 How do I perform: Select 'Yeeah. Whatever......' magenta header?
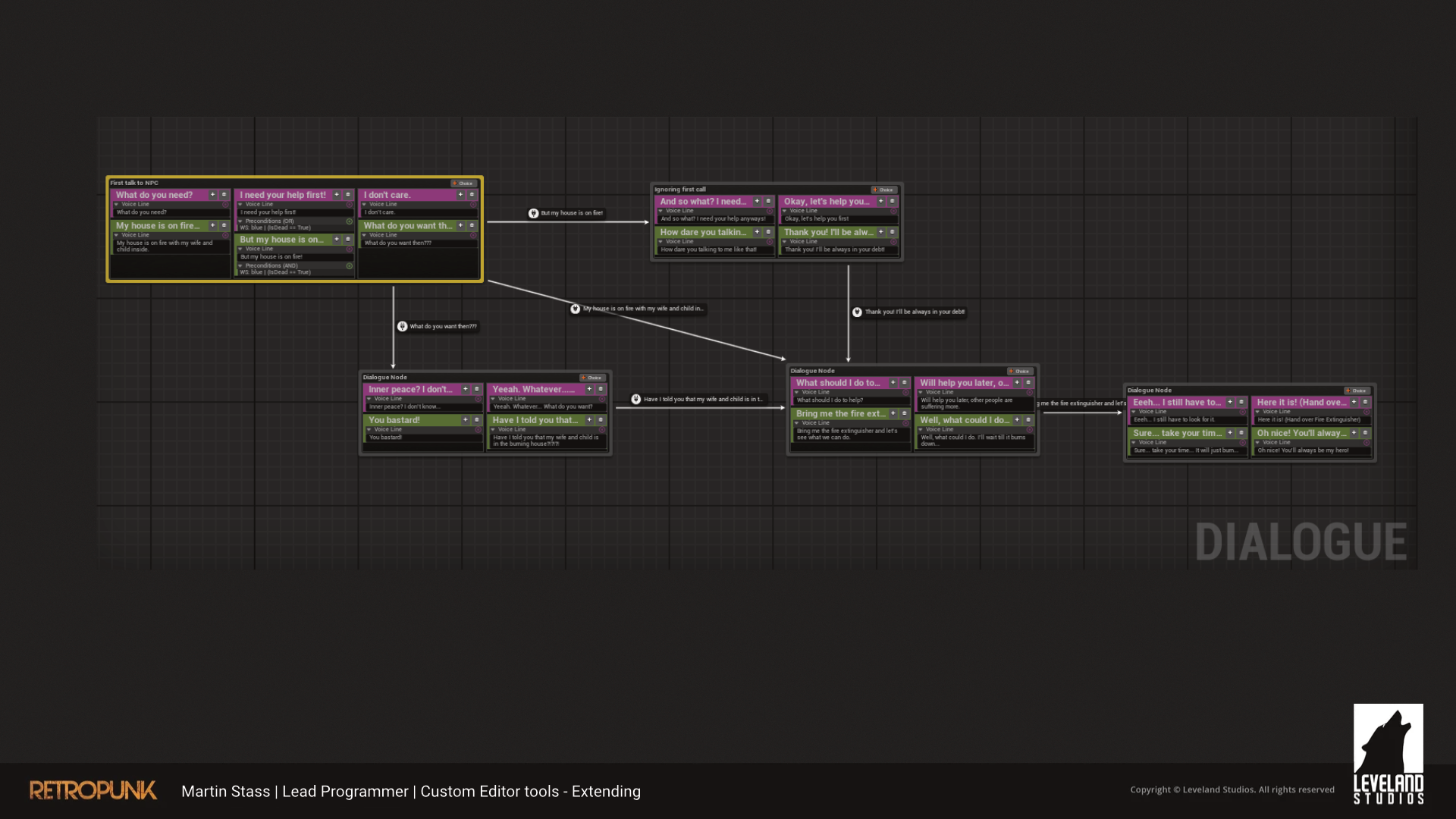(535, 390)
